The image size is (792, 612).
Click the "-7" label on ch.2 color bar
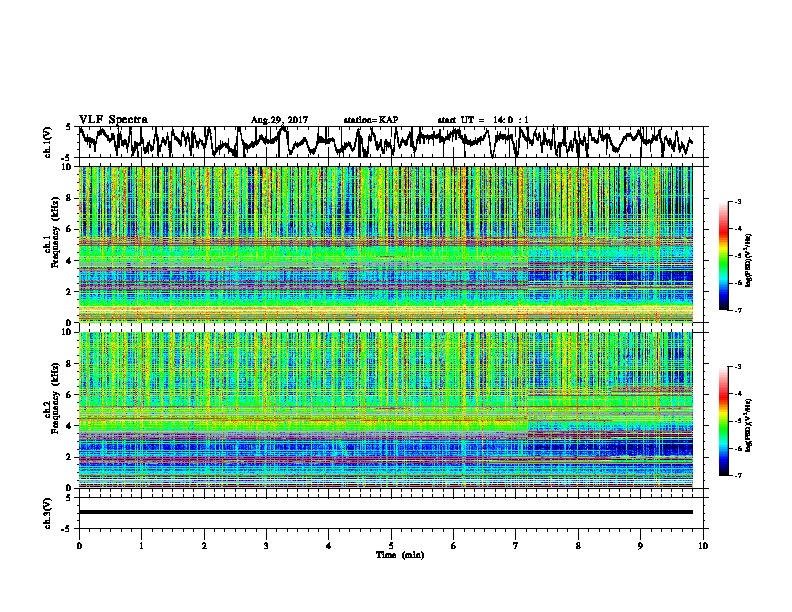737,476
